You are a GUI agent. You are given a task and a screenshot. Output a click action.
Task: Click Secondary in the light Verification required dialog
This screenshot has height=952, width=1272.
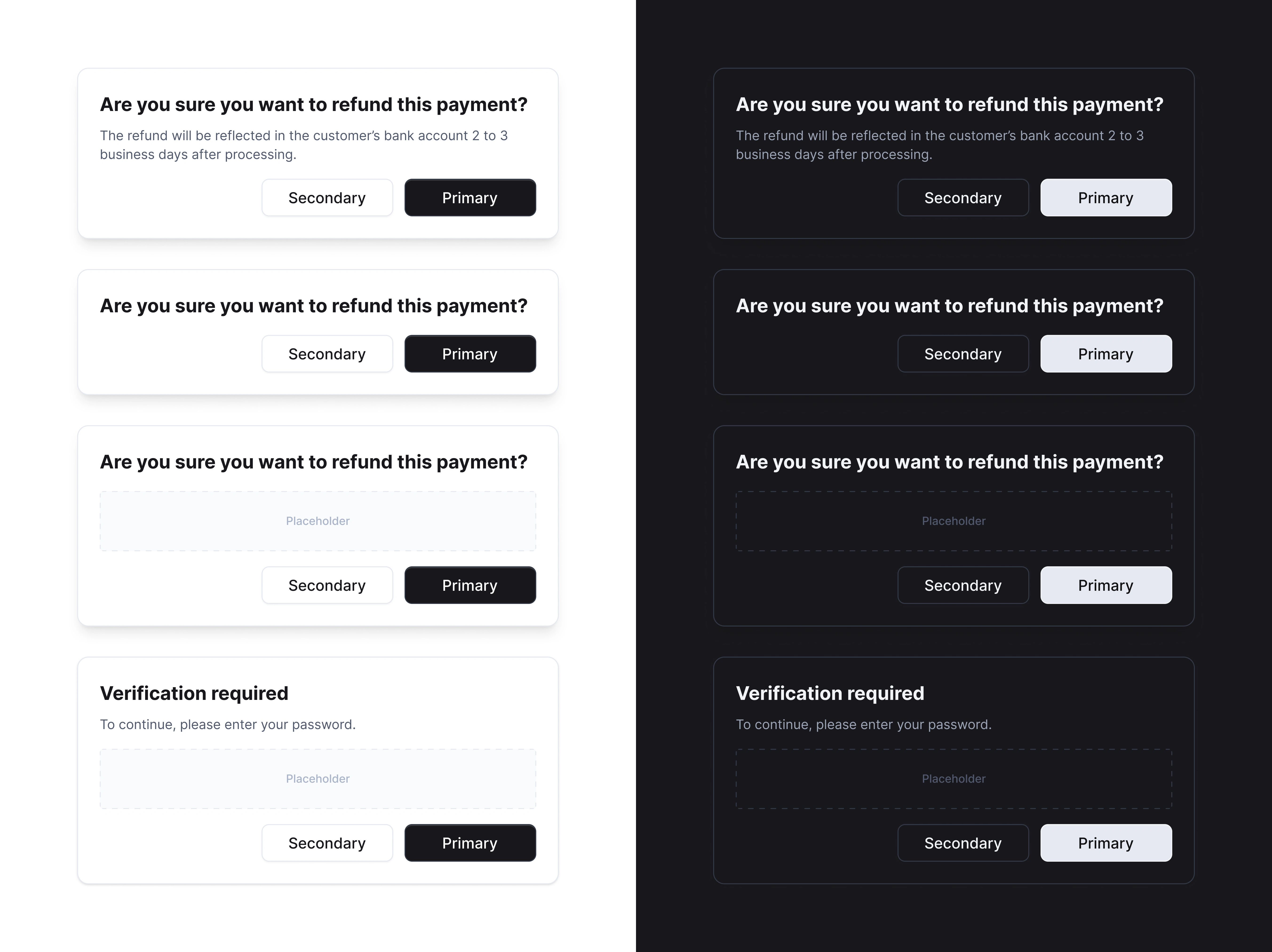pos(327,843)
